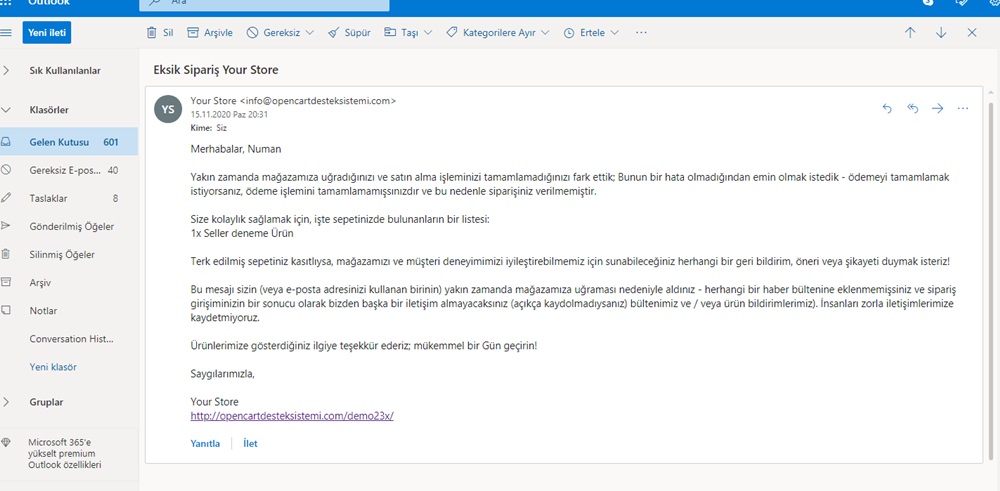Click the pencil icon beside Taslaklar

(x=6, y=198)
